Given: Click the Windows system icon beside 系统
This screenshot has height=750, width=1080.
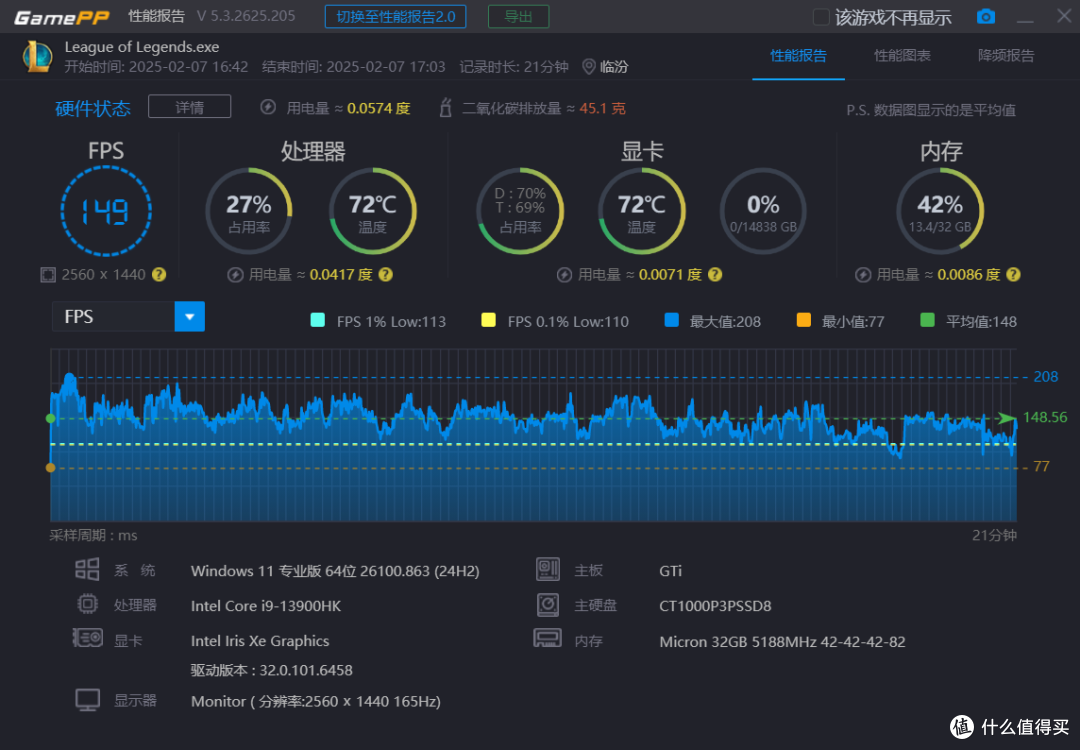Looking at the screenshot, I should [x=87, y=570].
